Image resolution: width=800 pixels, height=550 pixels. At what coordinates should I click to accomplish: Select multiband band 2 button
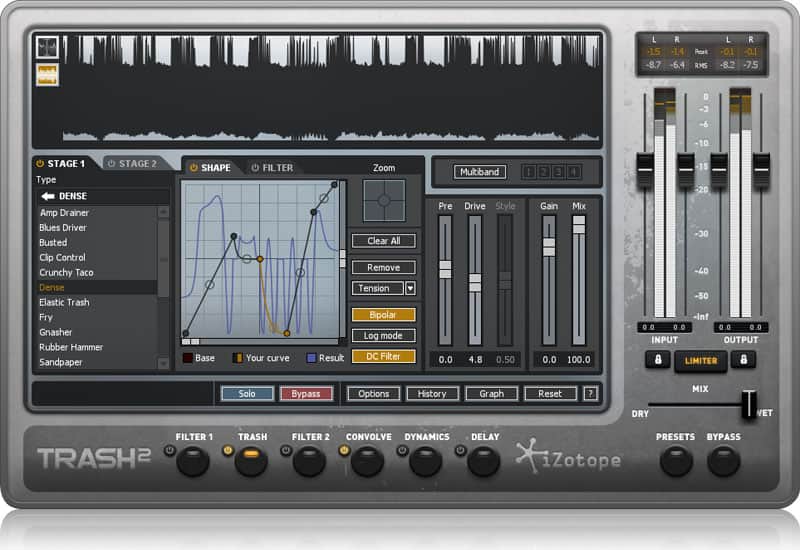[x=544, y=172]
